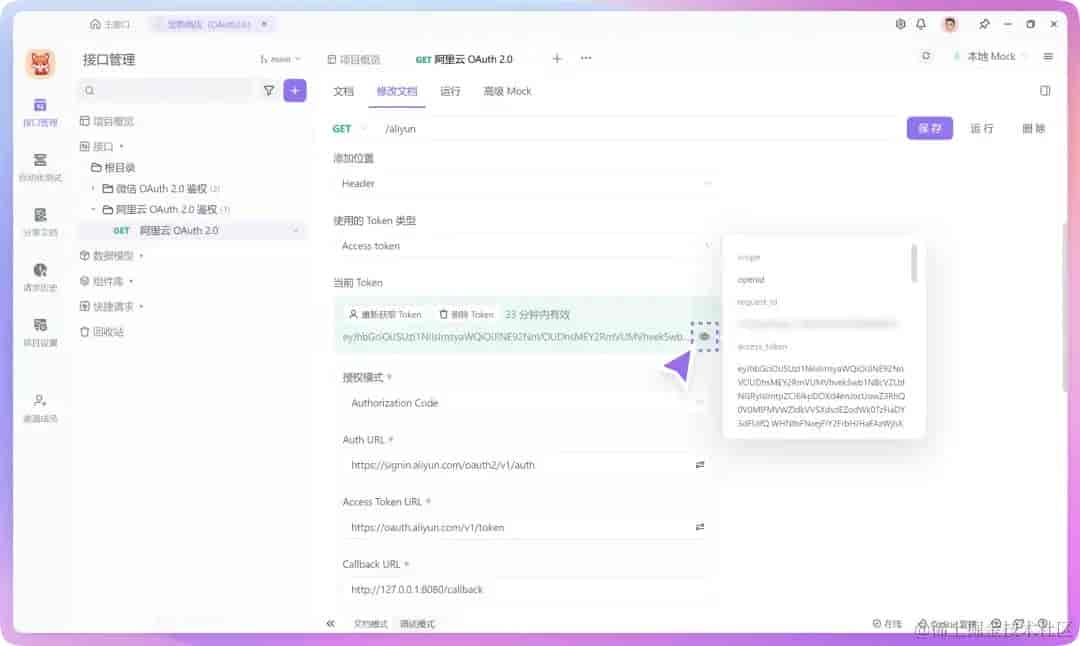Toggle the right side panel icon

[1045, 91]
